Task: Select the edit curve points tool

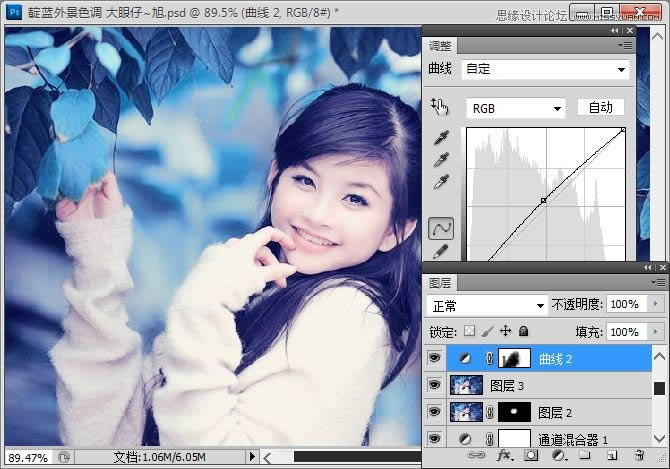Action: [x=440, y=228]
